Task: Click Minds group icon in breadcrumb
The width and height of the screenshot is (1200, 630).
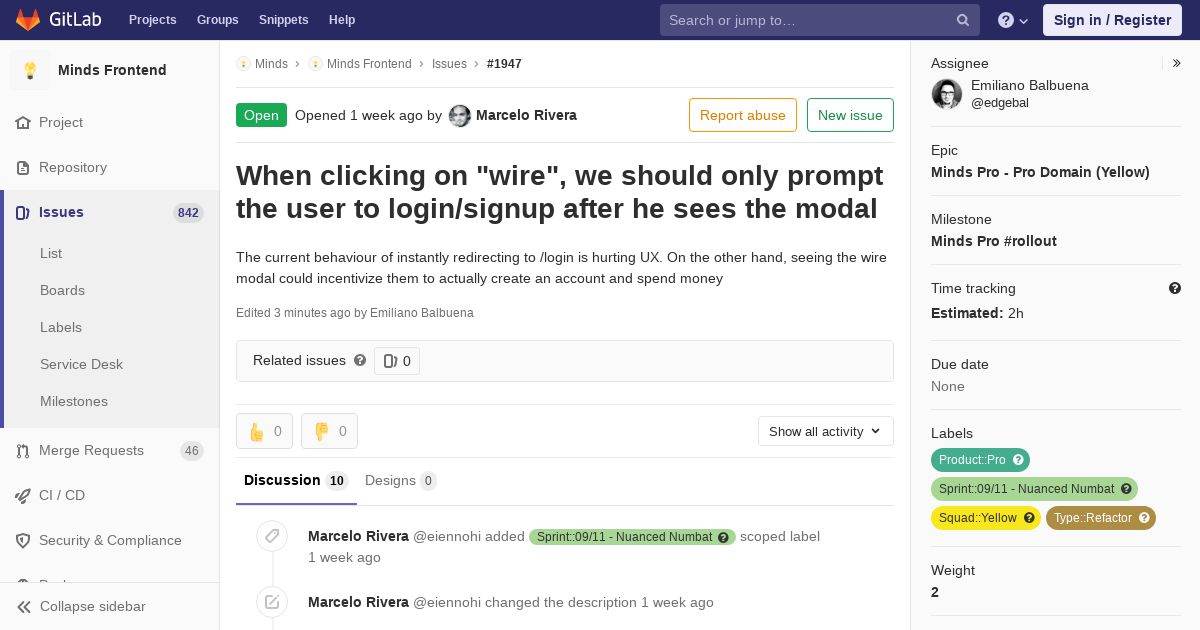Action: coord(243,63)
